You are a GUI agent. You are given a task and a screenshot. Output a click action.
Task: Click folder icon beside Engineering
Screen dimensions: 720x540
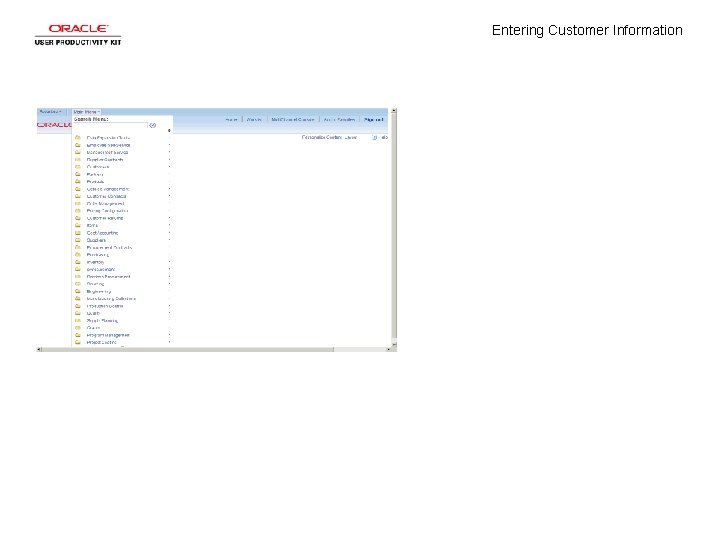78,291
